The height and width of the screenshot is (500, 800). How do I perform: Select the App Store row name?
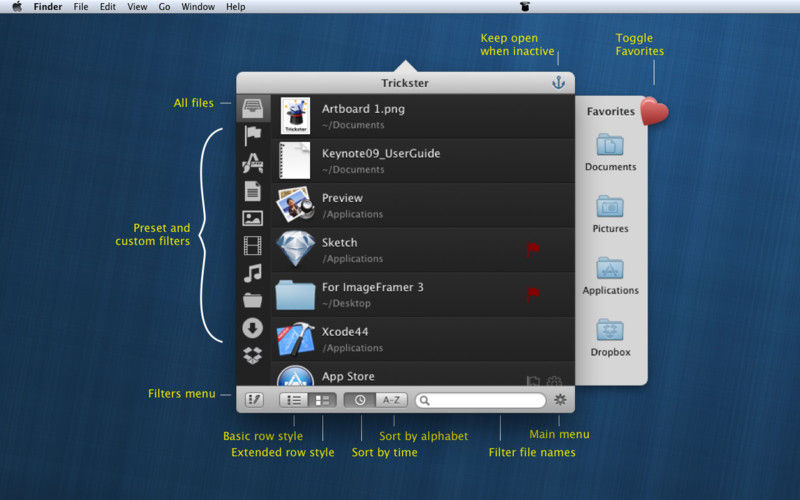[348, 377]
